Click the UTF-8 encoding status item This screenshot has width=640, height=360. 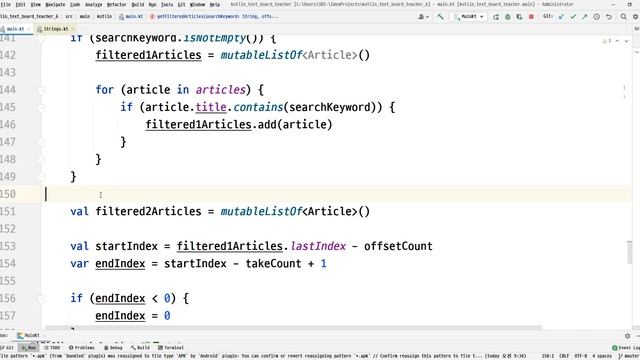click(x=580, y=356)
